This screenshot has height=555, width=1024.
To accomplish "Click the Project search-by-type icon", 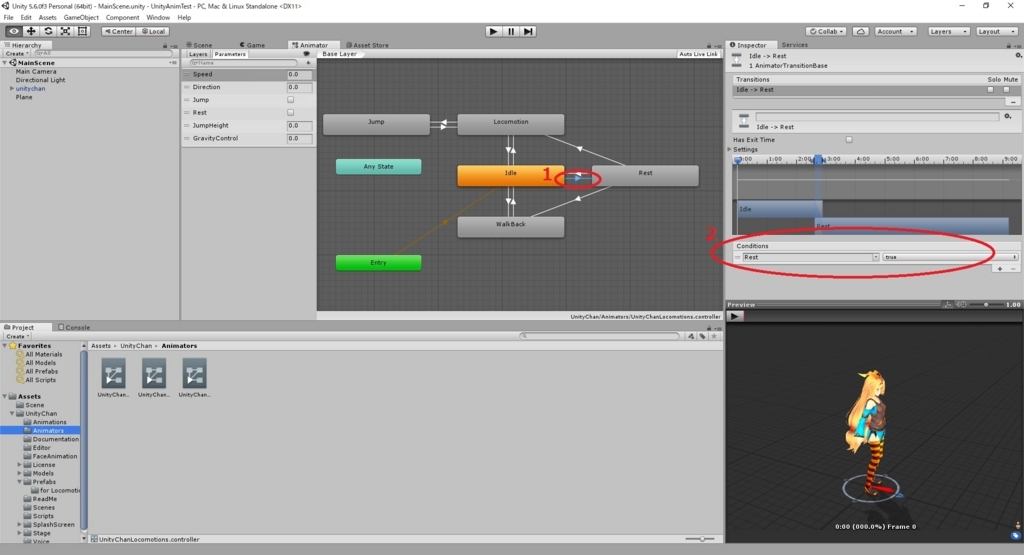I will (691, 336).
